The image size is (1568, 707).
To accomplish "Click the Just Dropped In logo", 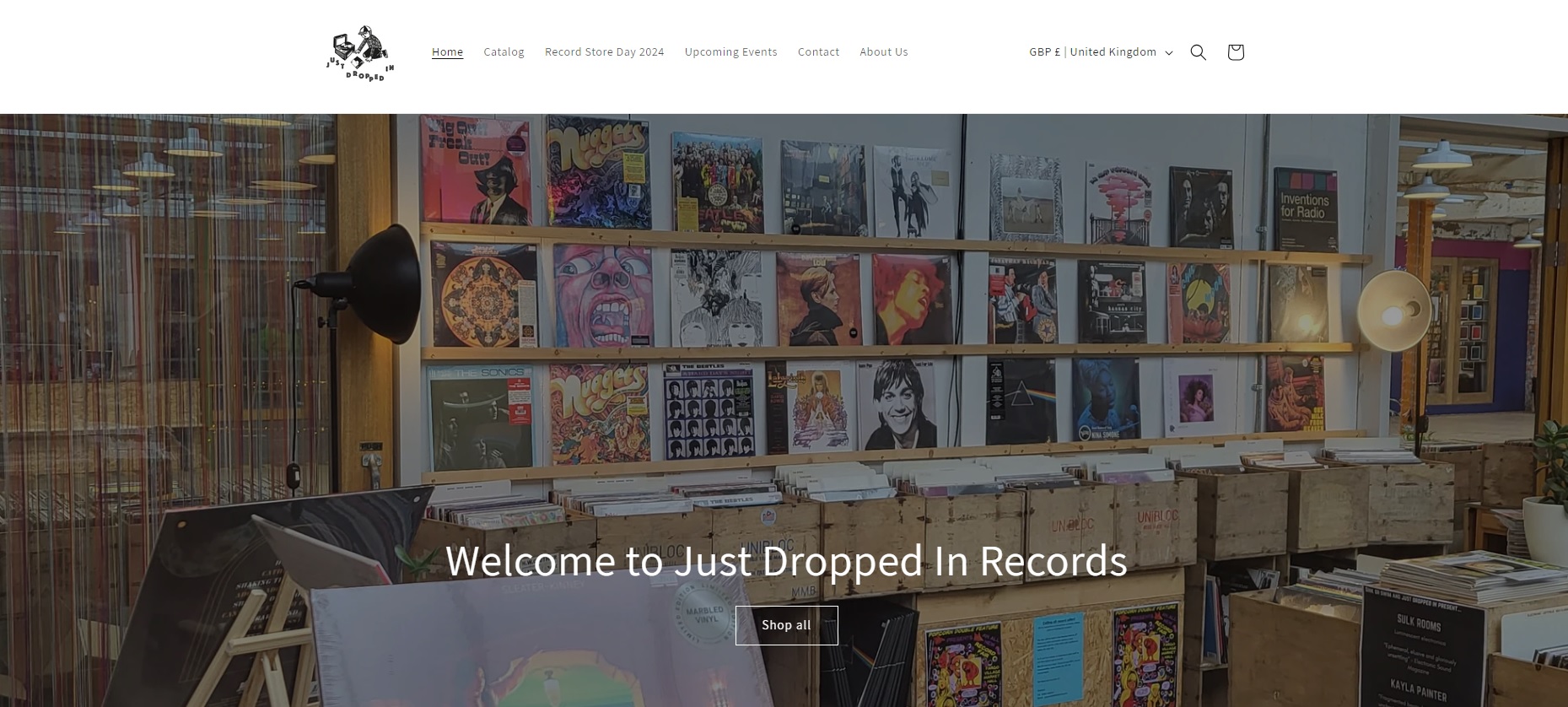I will 360,52.
